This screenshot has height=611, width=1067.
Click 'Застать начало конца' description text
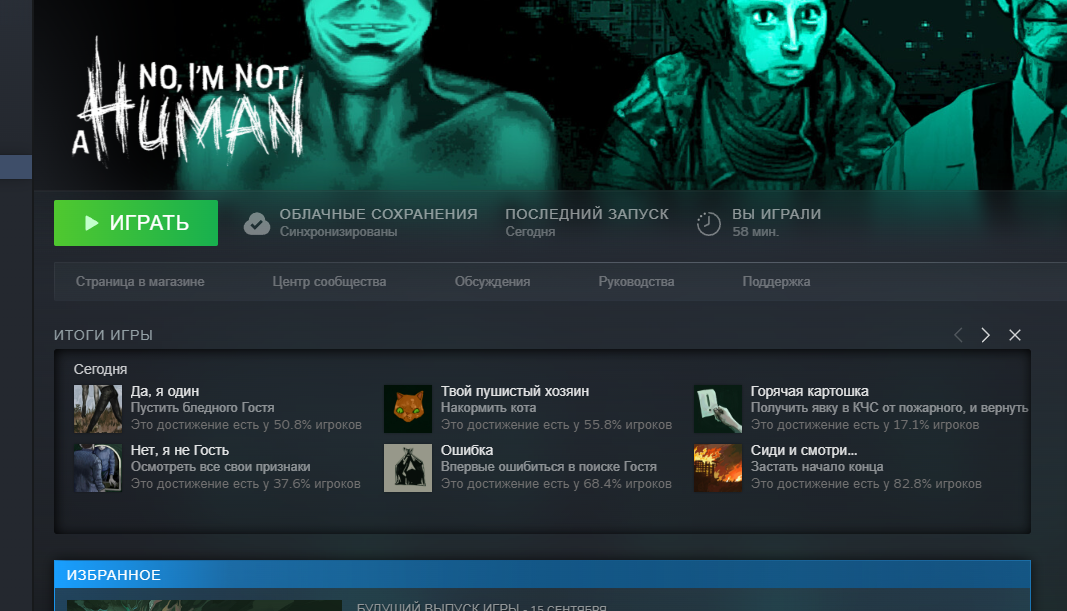point(817,467)
